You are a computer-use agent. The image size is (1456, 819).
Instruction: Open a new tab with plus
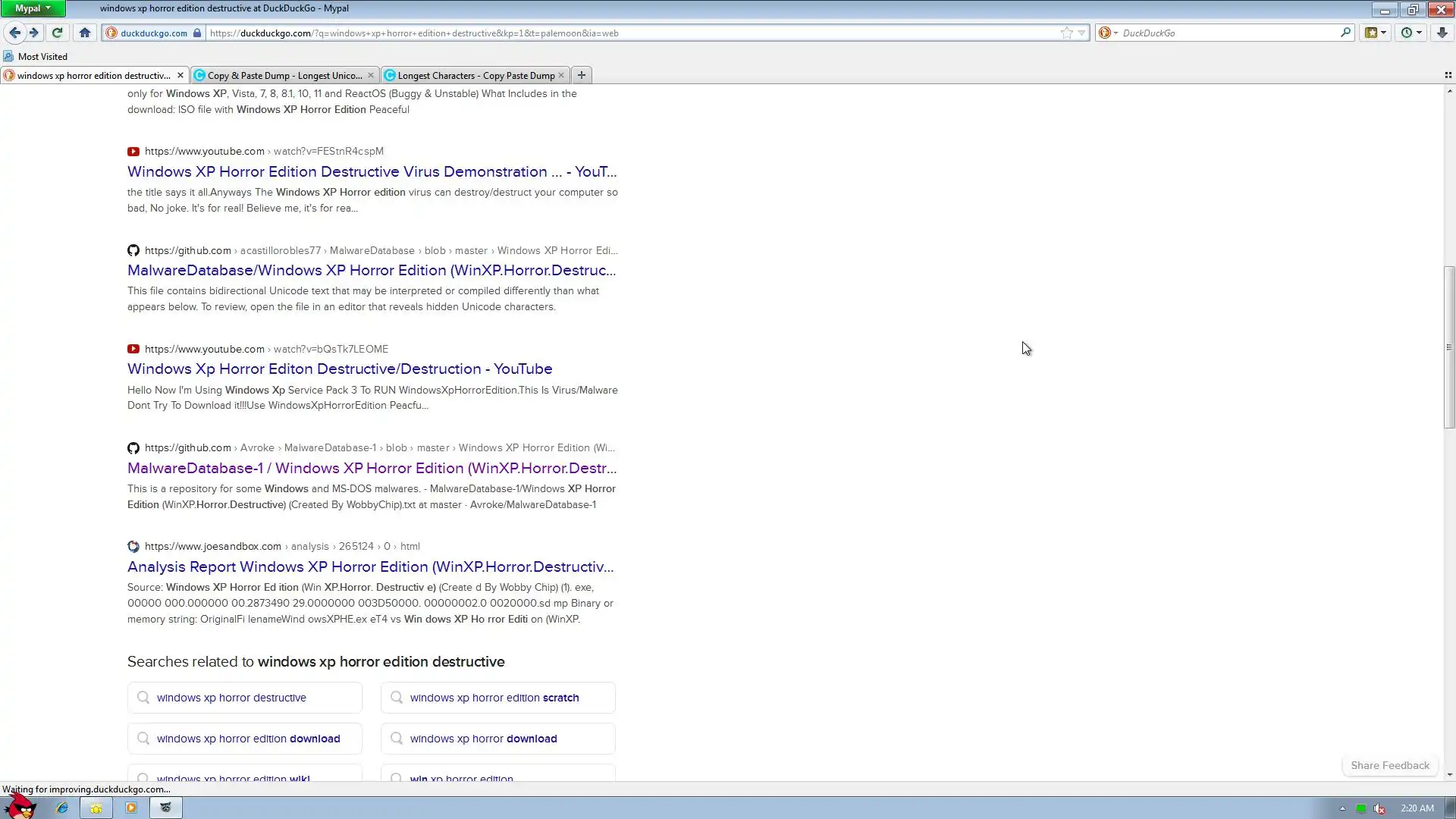(x=582, y=75)
